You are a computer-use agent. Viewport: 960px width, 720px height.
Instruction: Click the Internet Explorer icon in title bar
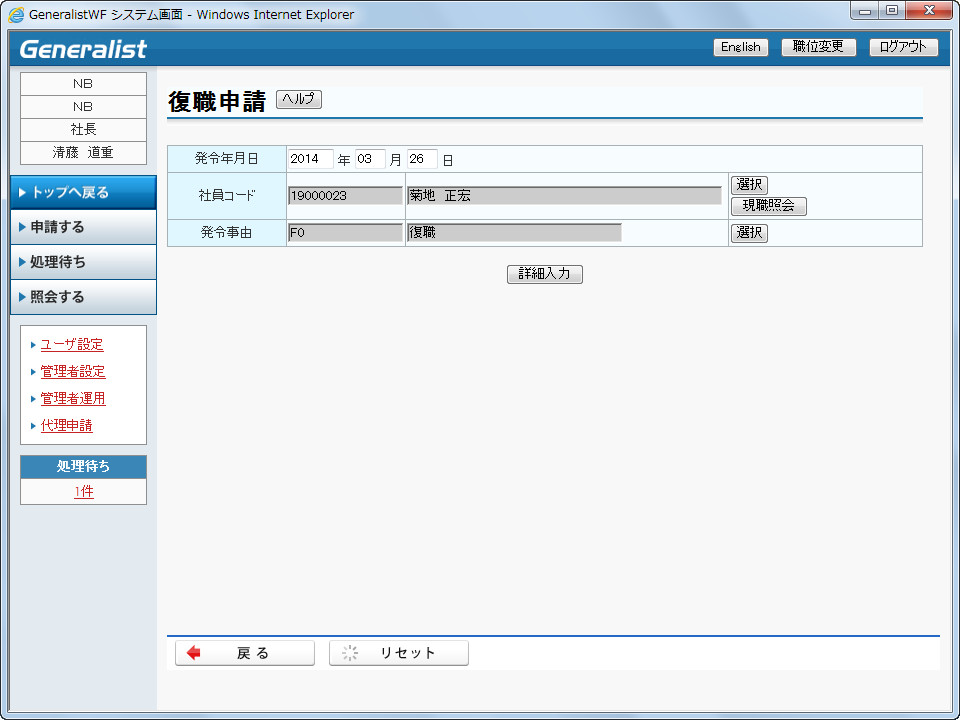pos(16,15)
